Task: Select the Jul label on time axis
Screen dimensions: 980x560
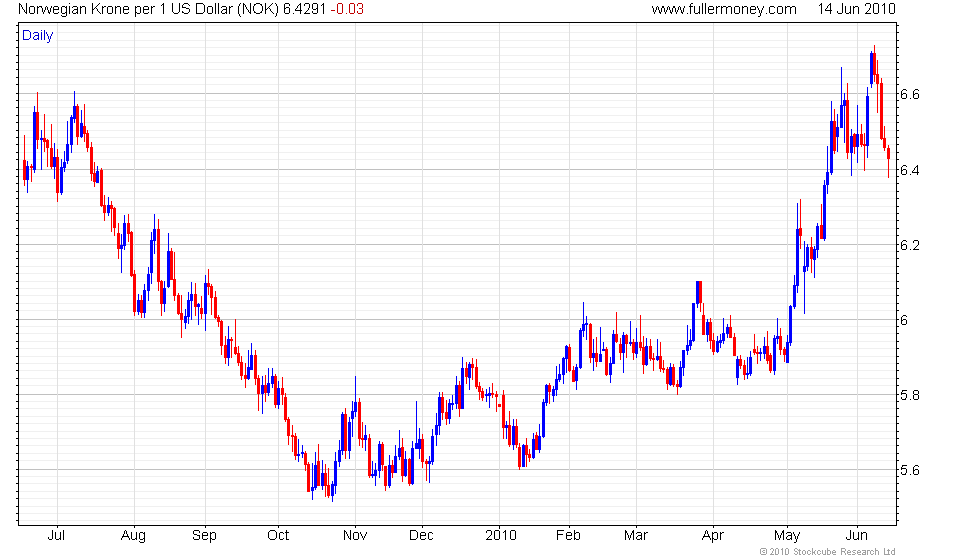Action: (x=58, y=535)
